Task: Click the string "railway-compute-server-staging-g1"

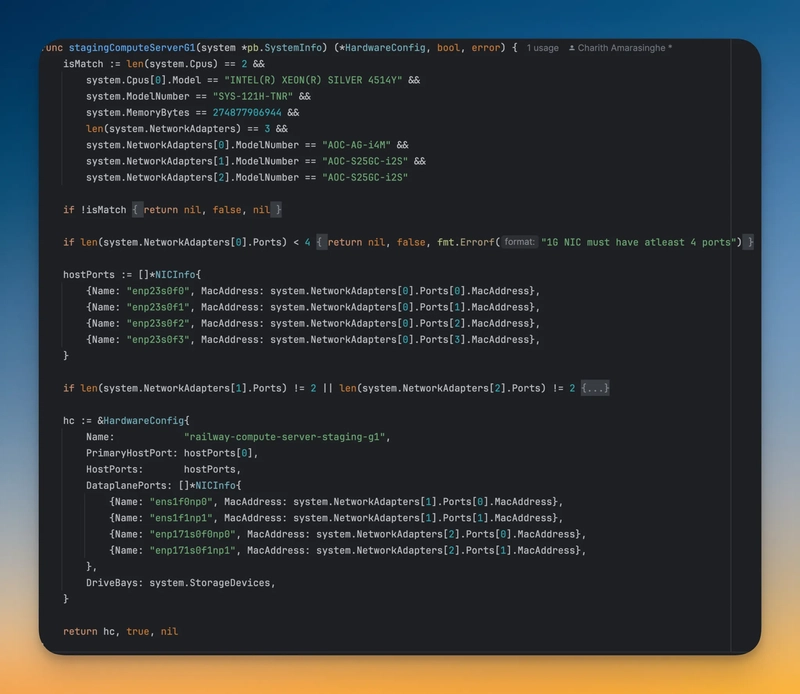Action: pyautogui.click(x=284, y=437)
